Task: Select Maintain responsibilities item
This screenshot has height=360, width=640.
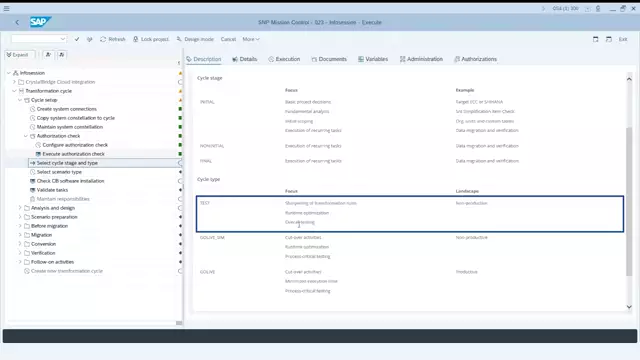Action: 63,199
